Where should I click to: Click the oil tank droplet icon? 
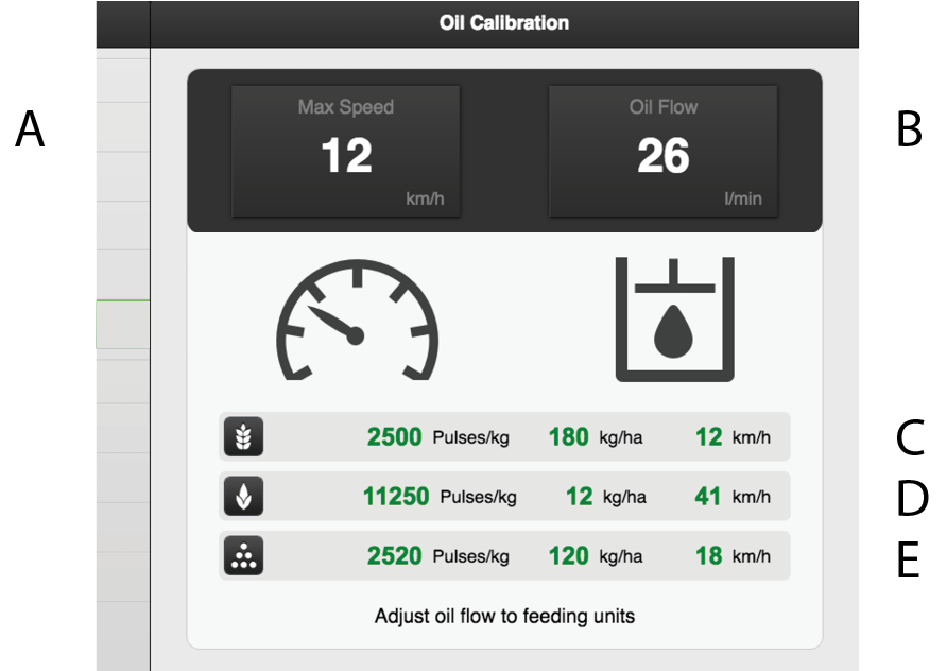pos(674,320)
